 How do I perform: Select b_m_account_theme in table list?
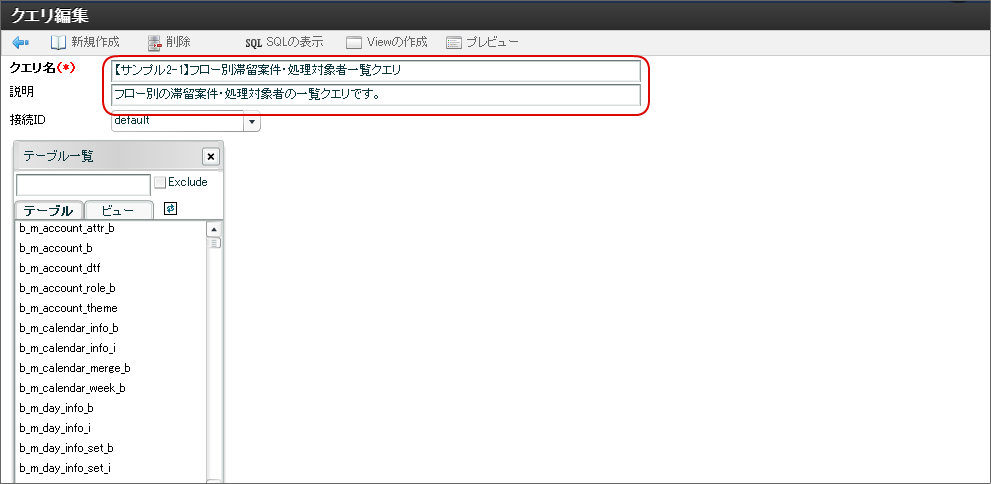112,308
